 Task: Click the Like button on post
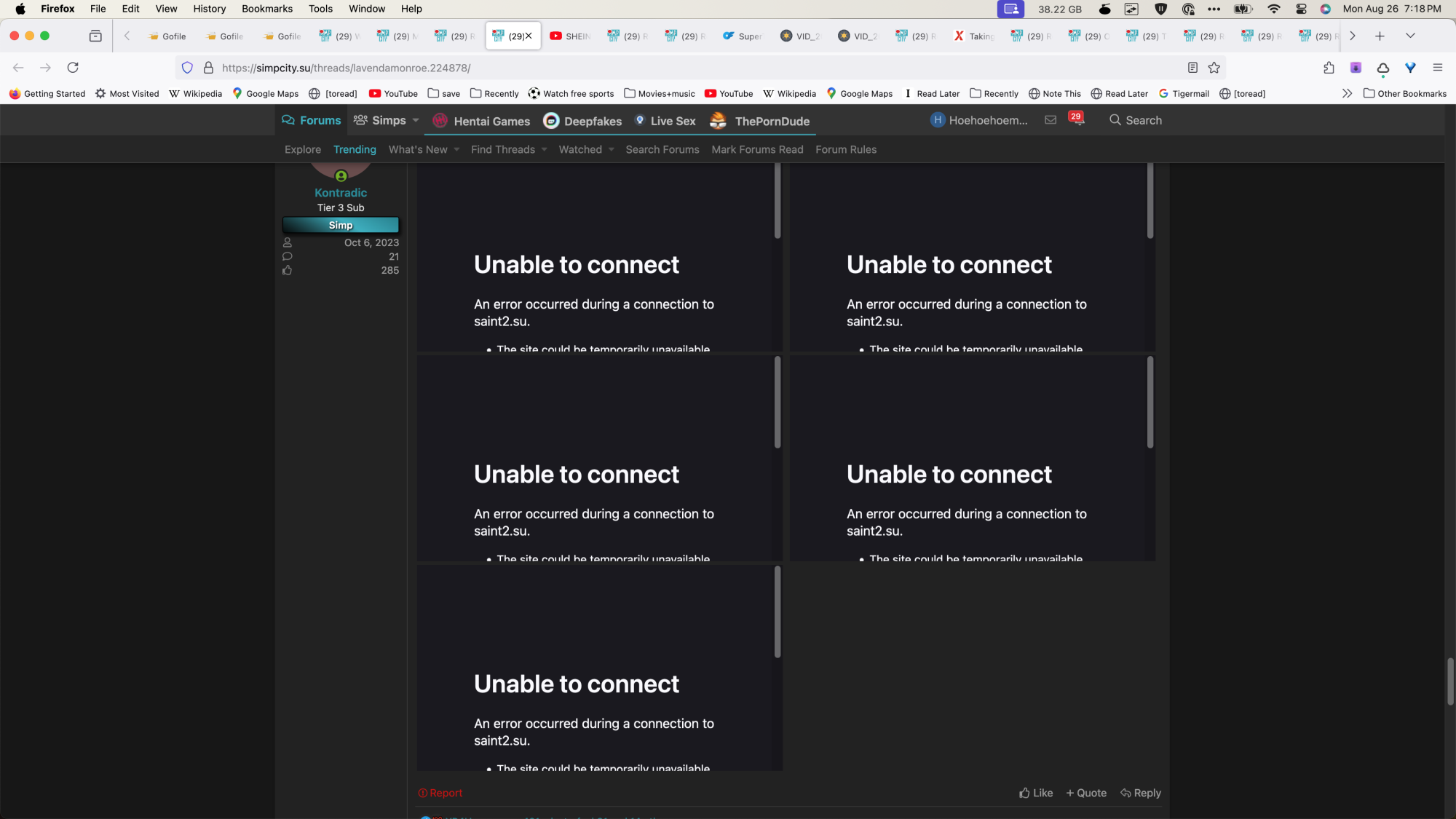(1035, 793)
